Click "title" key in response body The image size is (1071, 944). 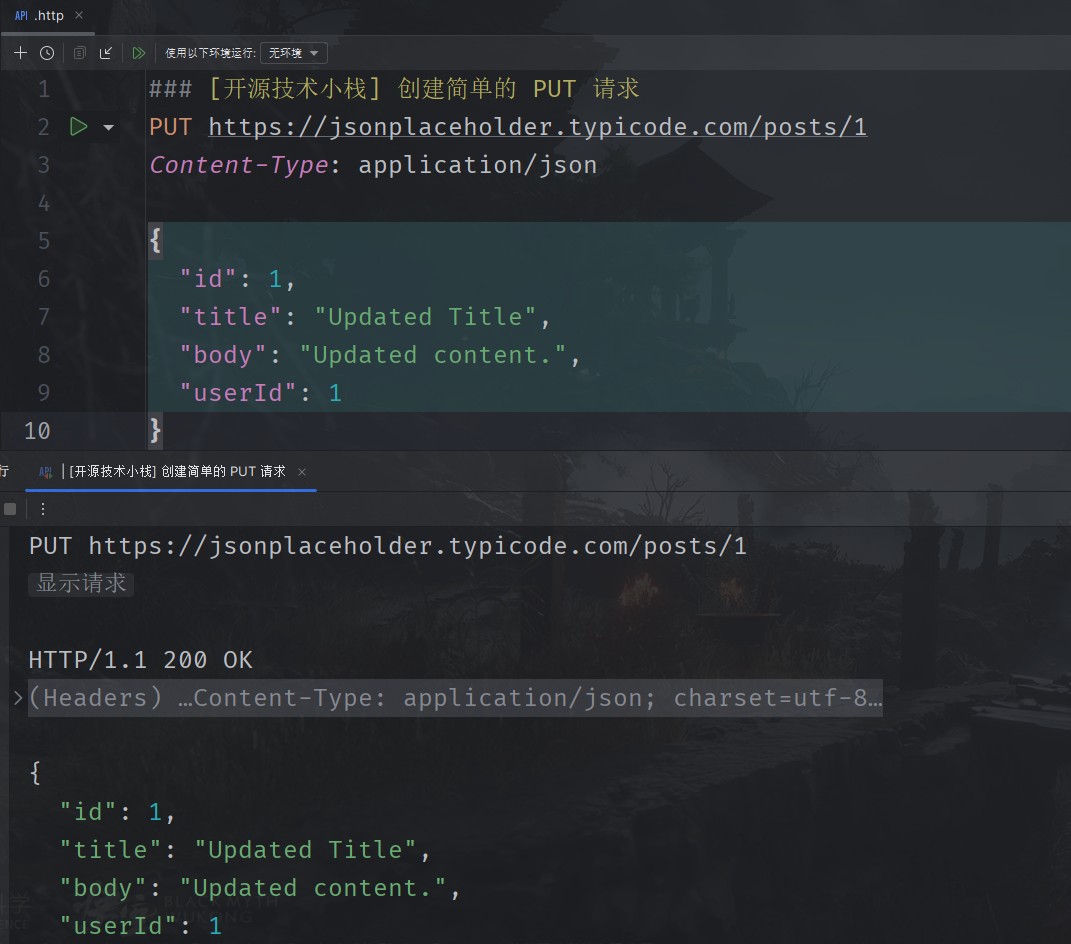110,850
